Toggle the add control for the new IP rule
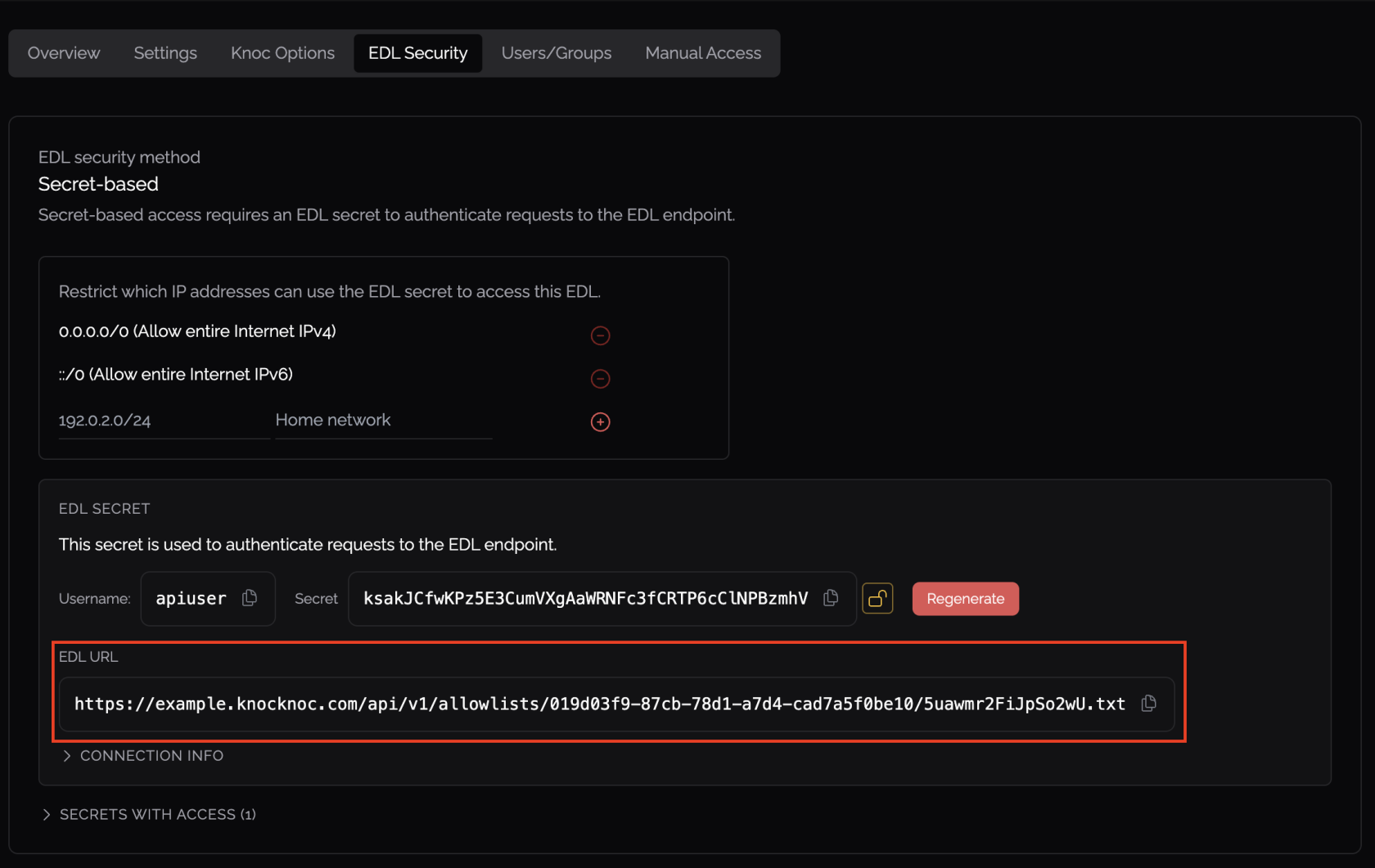This screenshot has height=868, width=1375. (600, 422)
